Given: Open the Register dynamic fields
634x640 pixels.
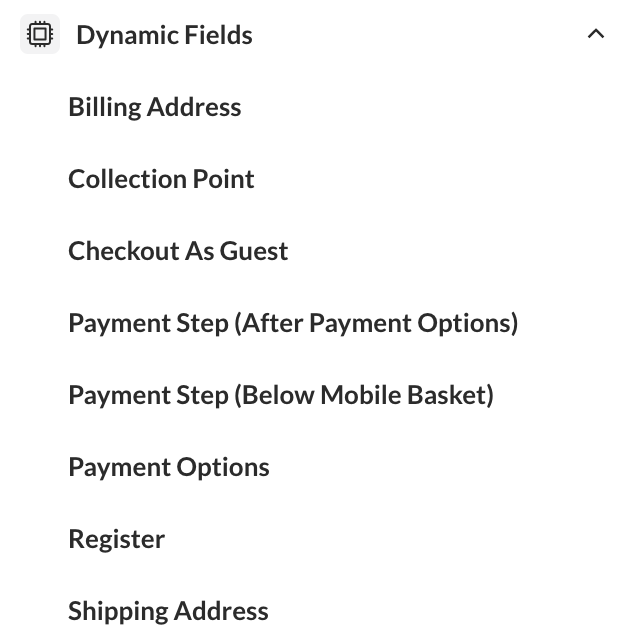Looking at the screenshot, I should [116, 539].
